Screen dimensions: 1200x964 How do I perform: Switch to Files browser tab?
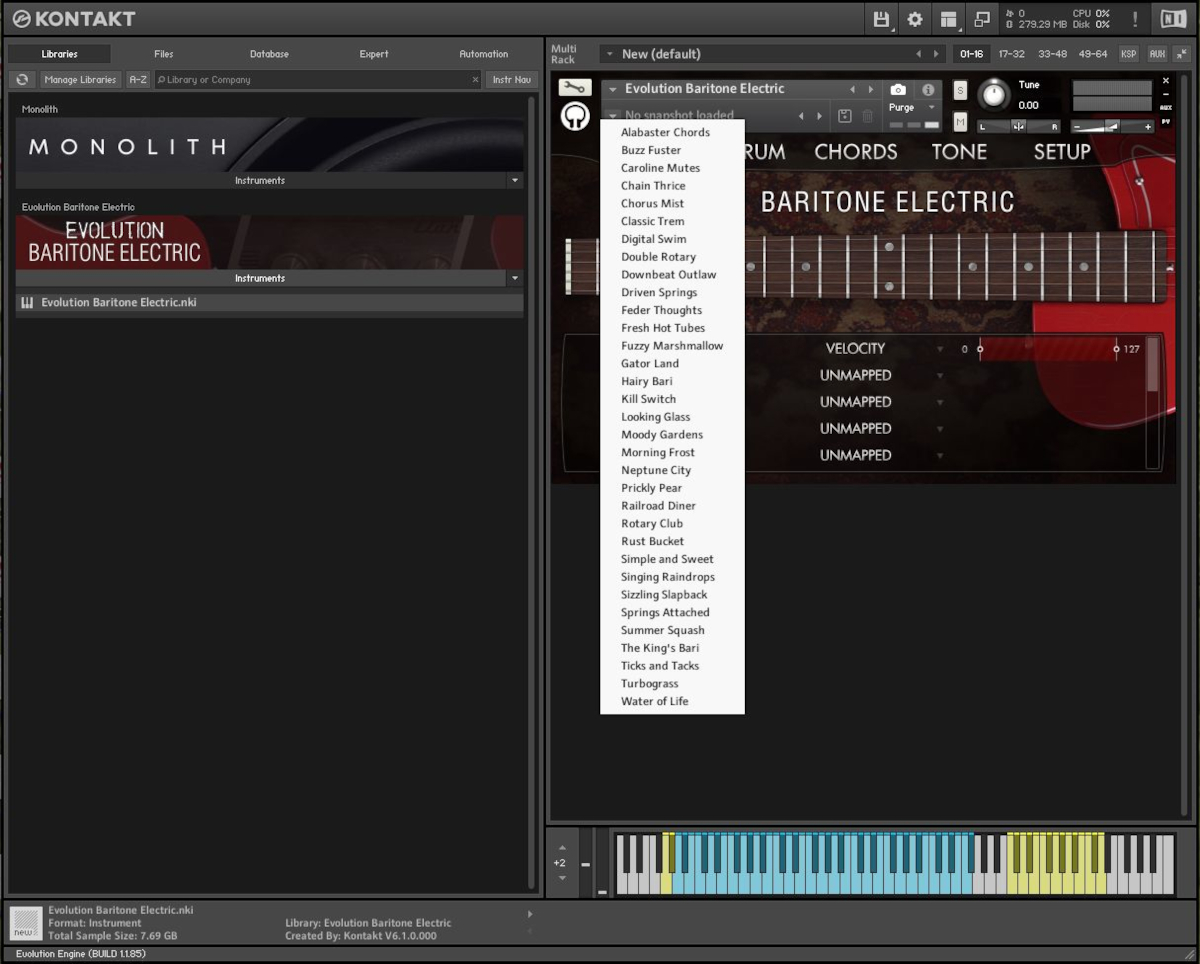(x=164, y=54)
